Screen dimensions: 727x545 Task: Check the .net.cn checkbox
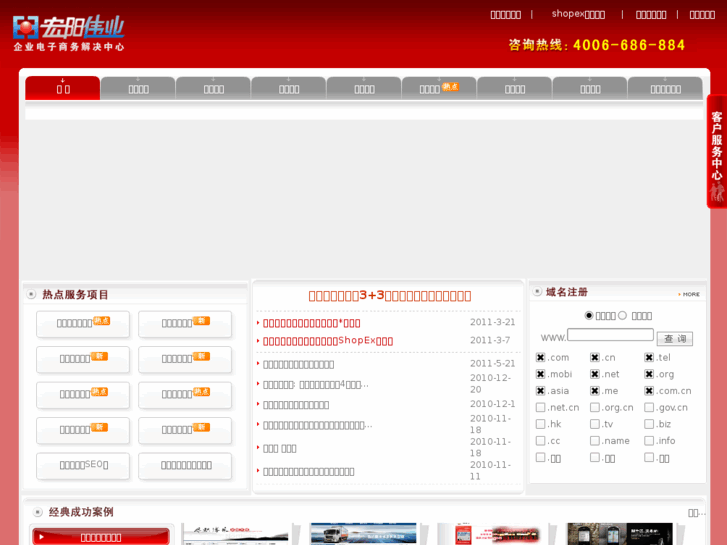[x=540, y=407]
